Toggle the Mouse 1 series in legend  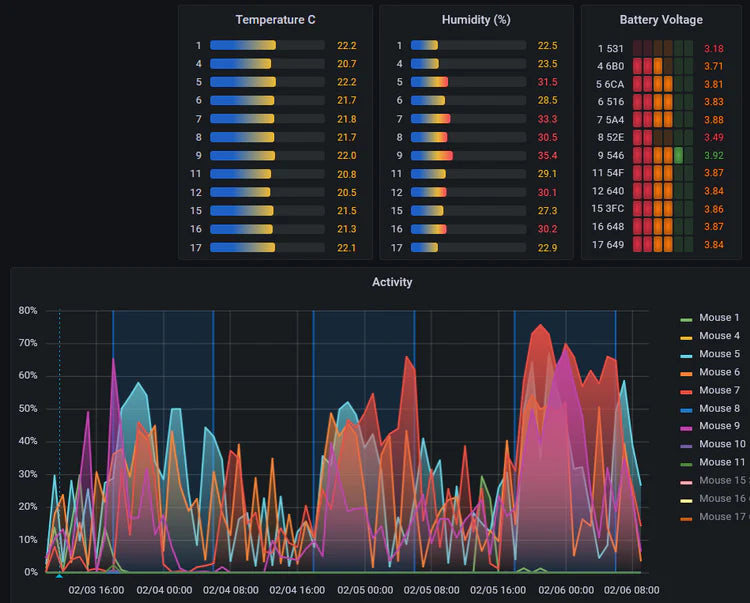pos(719,318)
